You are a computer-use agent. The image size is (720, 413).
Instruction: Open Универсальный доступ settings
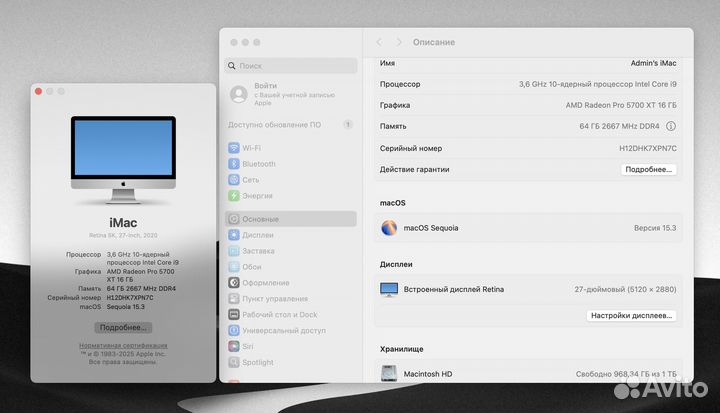(291, 330)
